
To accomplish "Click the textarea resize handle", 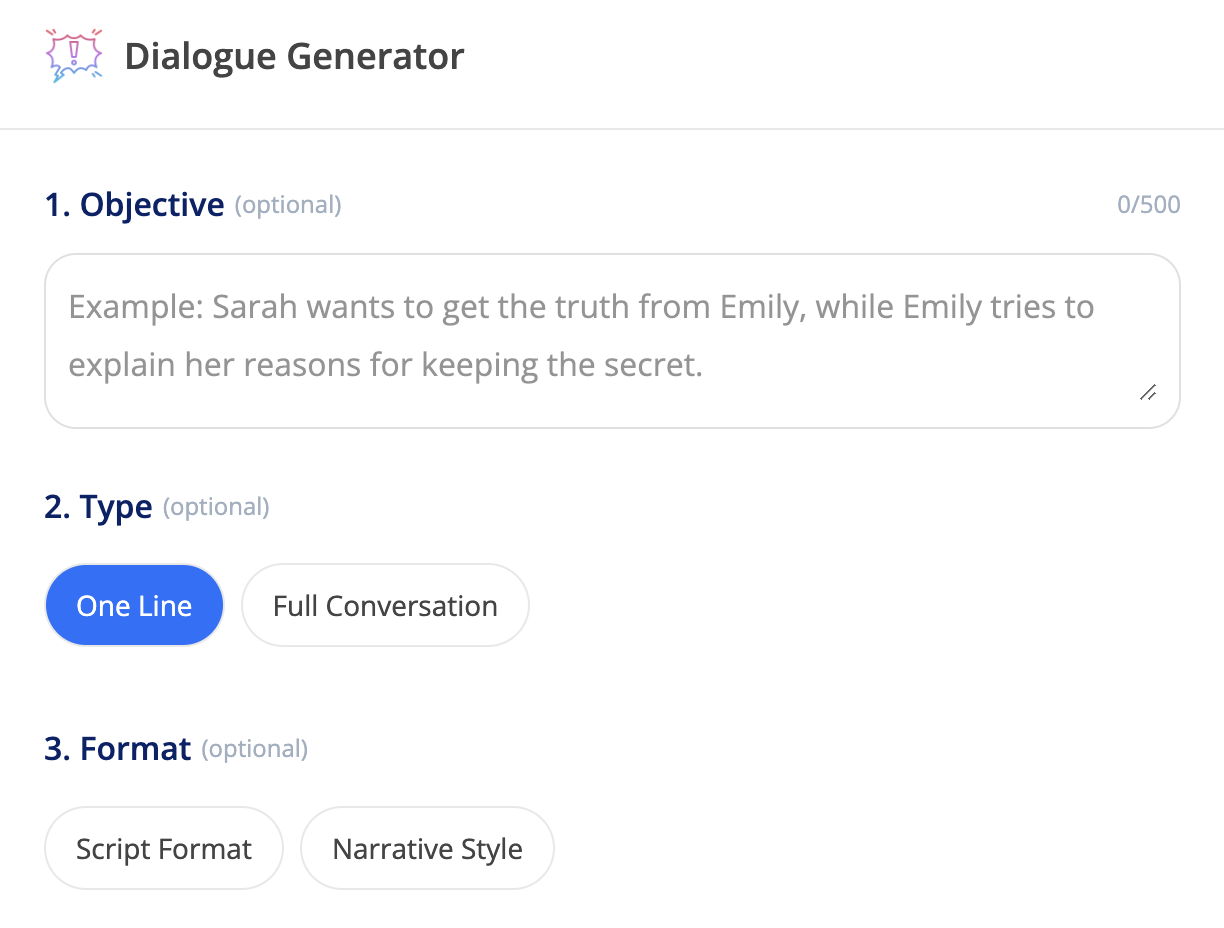I will pos(1148,393).
